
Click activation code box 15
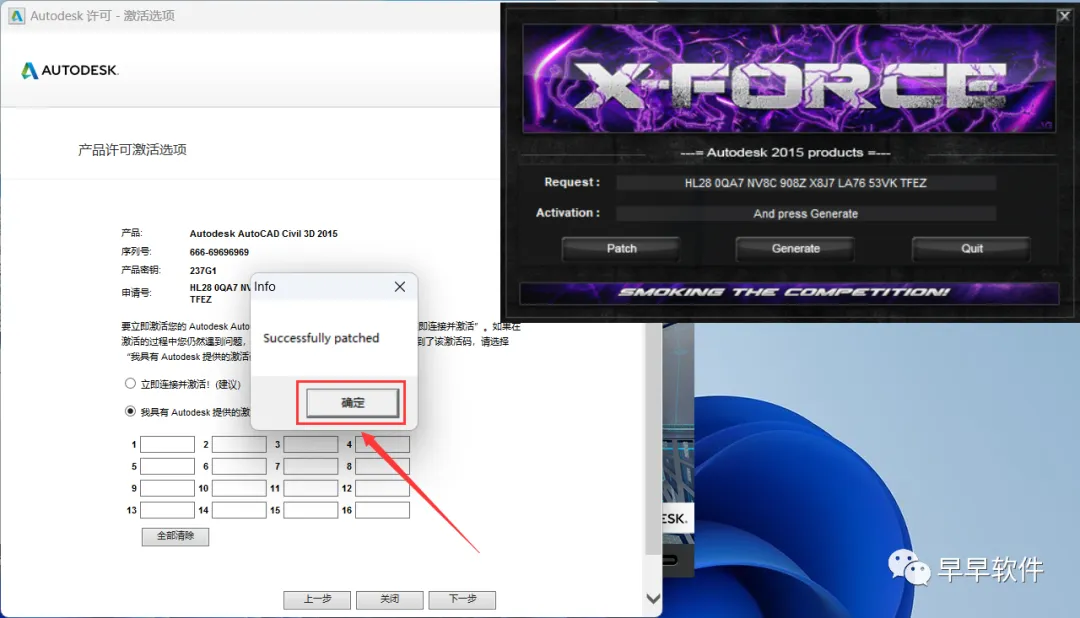311,511
